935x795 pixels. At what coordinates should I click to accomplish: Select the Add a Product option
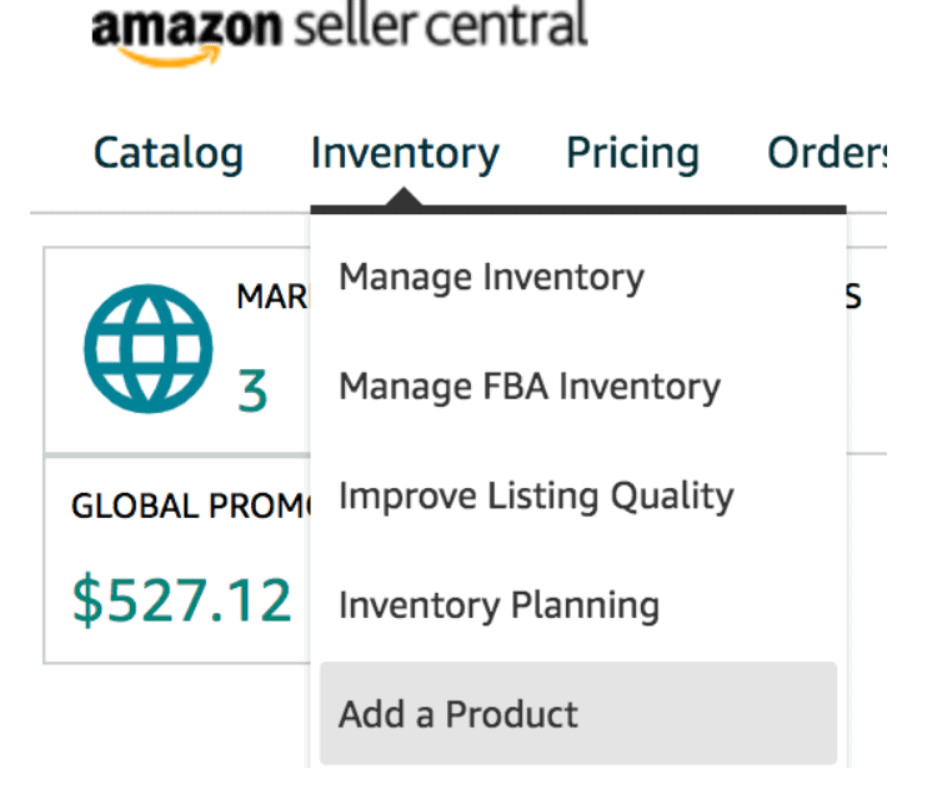click(x=458, y=714)
